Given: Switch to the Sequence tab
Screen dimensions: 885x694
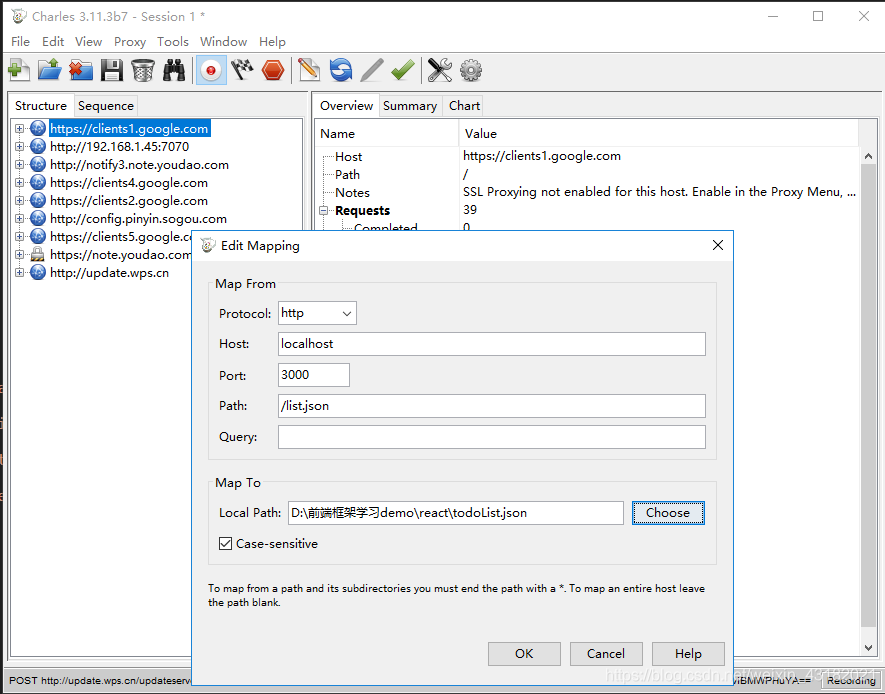Looking at the screenshot, I should coord(106,106).
